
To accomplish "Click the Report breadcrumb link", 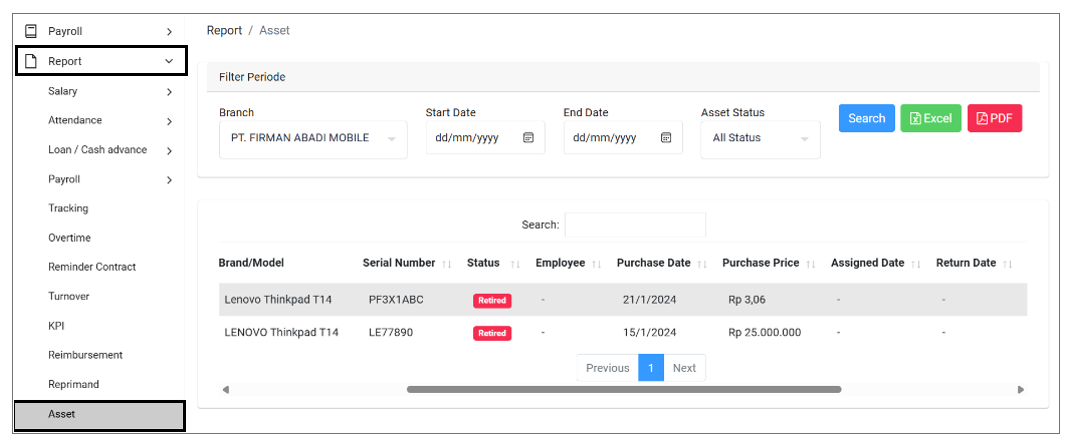I will point(224,31).
